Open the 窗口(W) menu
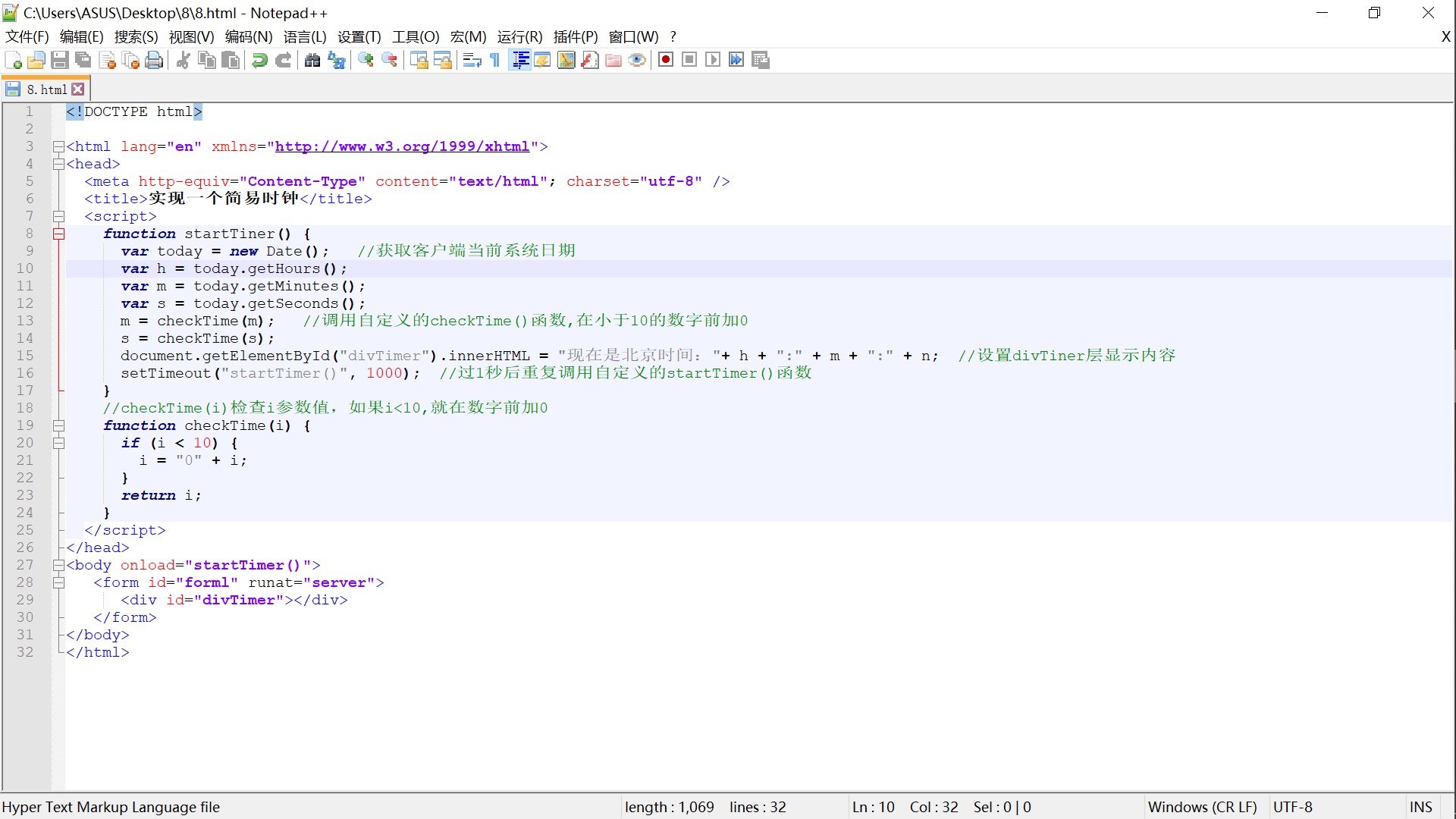The image size is (1456, 819). (x=633, y=36)
